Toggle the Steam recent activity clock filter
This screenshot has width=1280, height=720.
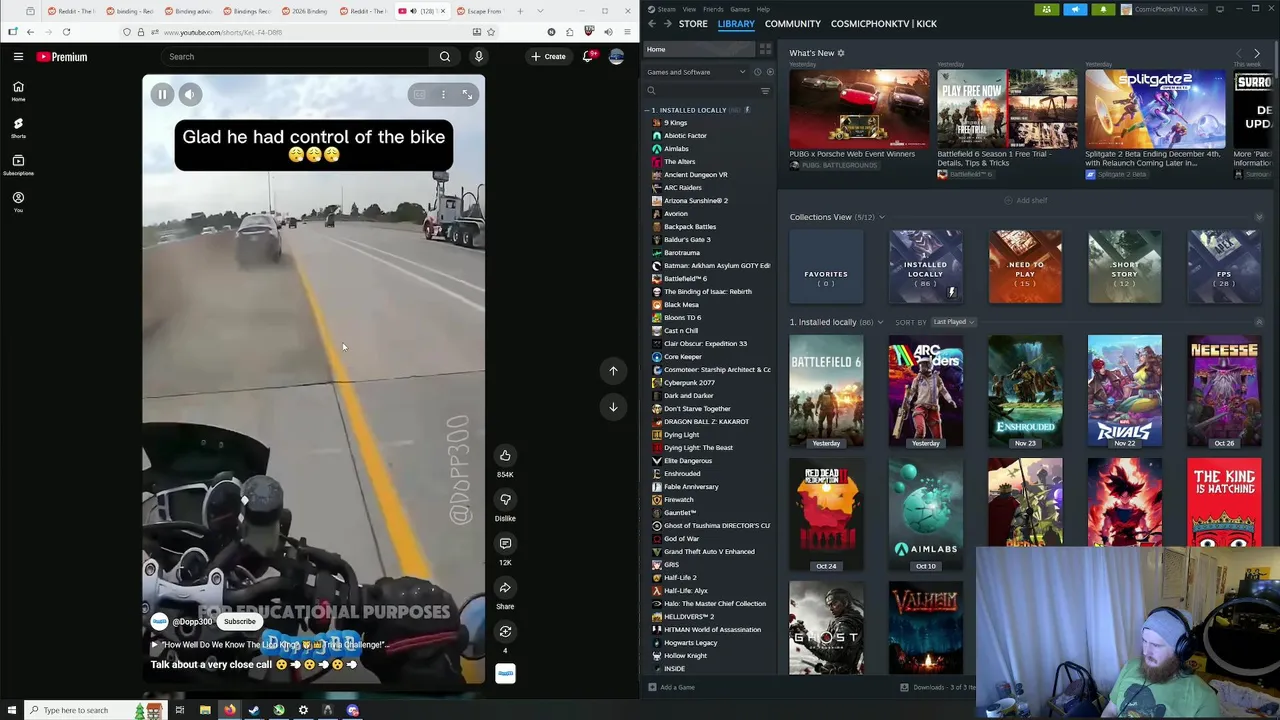click(x=757, y=72)
